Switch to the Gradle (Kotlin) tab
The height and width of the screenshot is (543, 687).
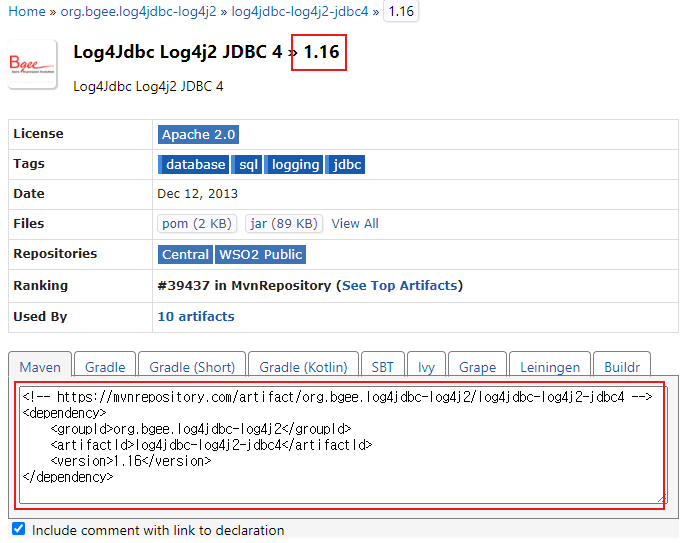click(303, 365)
